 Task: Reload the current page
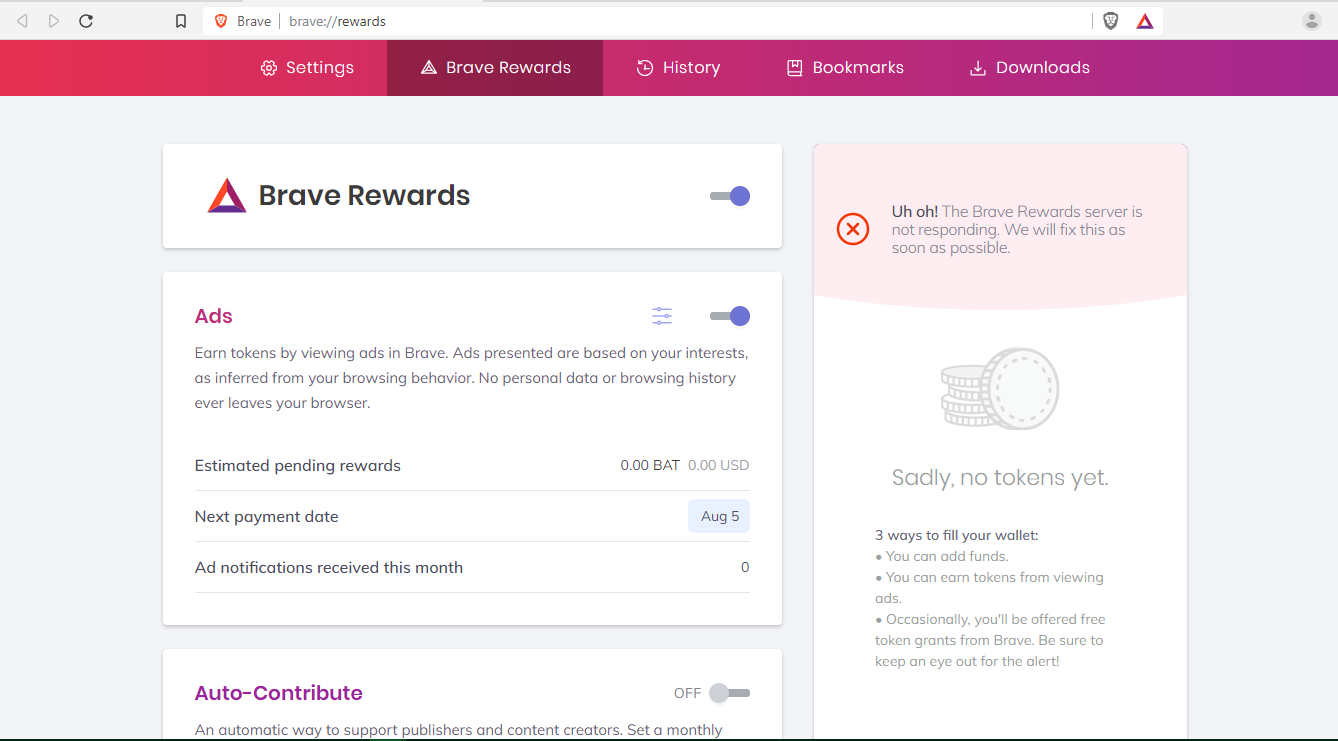[86, 21]
